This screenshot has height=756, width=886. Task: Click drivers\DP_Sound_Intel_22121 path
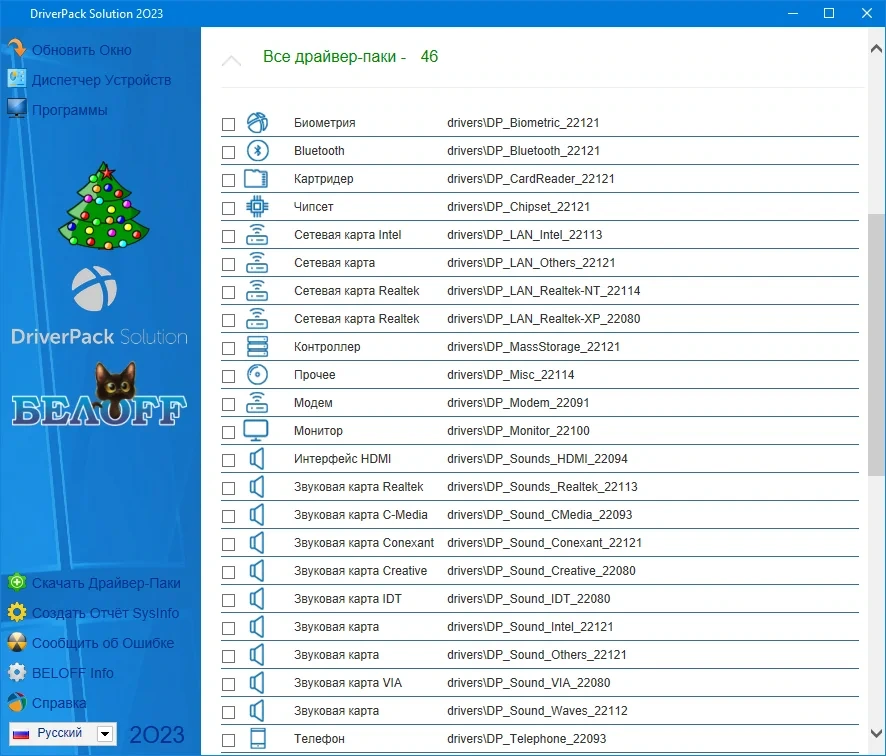[x=530, y=627]
